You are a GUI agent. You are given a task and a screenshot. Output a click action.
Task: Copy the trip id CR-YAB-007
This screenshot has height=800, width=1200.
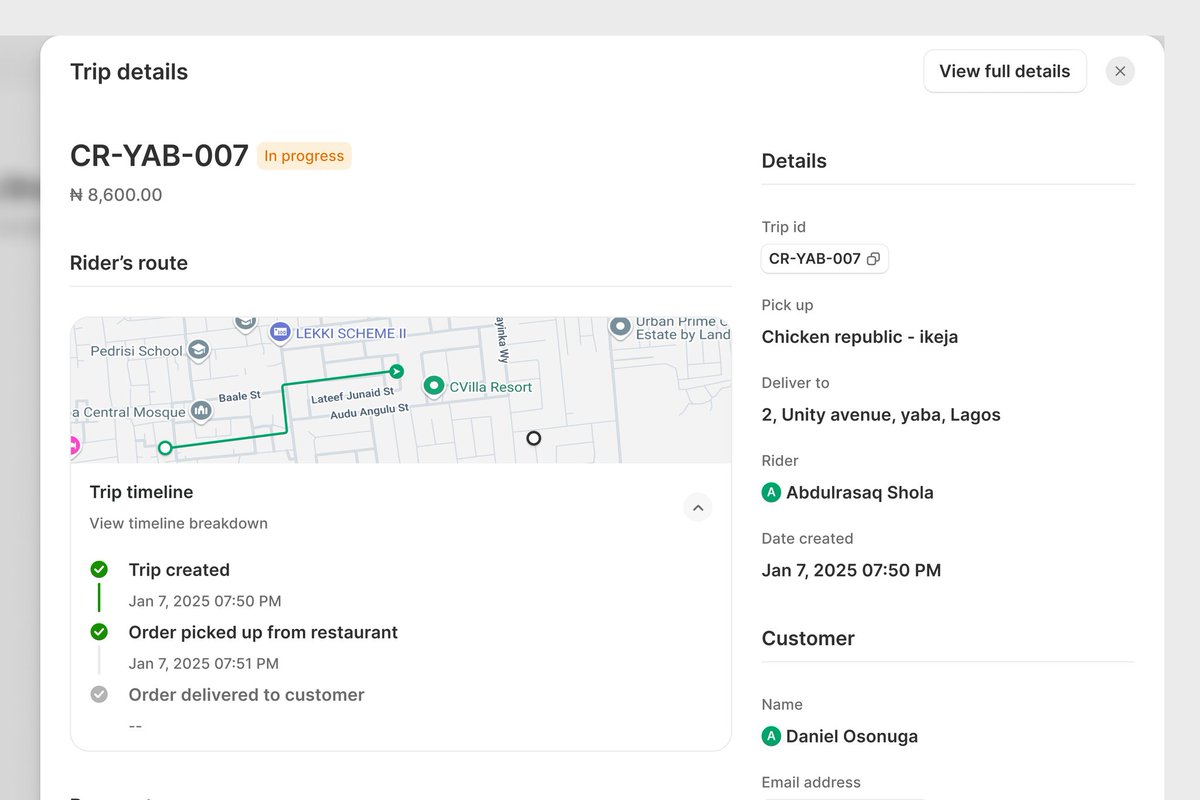(x=873, y=259)
